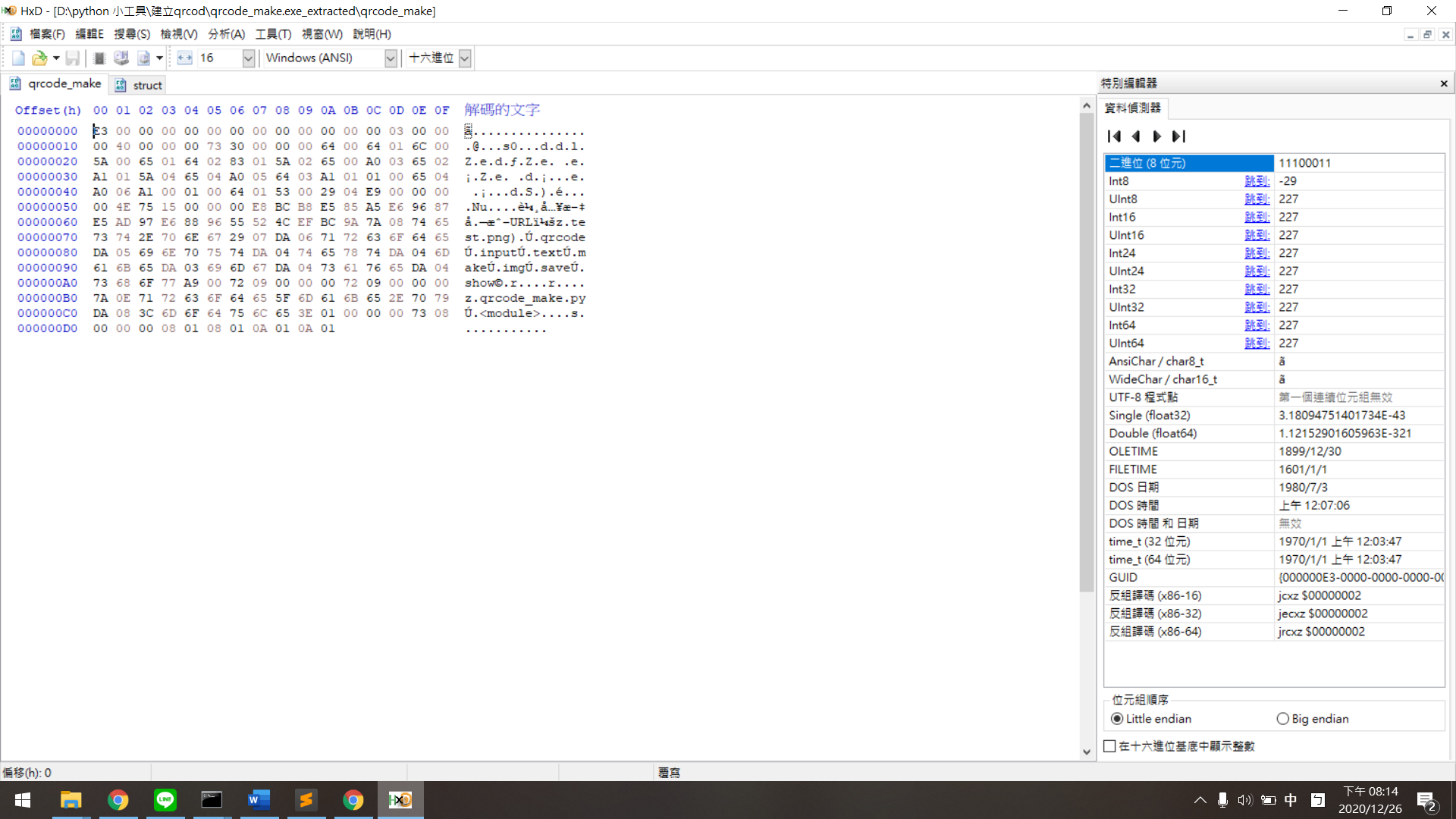This screenshot has height=819, width=1456.
Task: Click the Open main memory chip icon
Action: click(x=99, y=58)
